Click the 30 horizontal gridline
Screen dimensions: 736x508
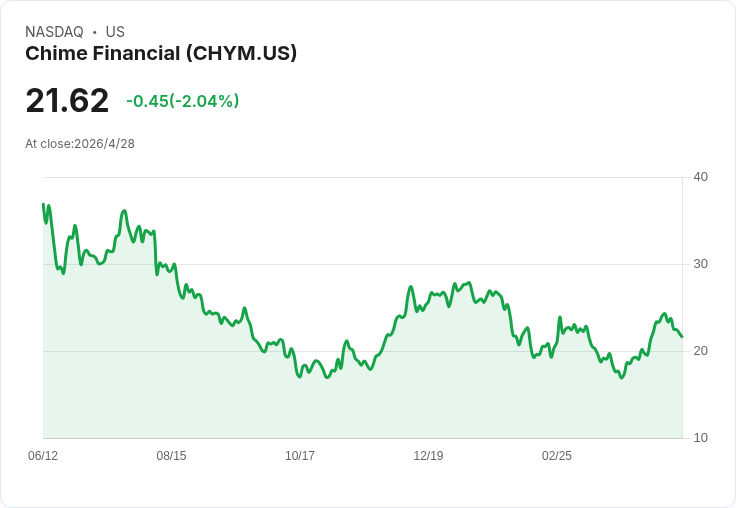point(362,264)
